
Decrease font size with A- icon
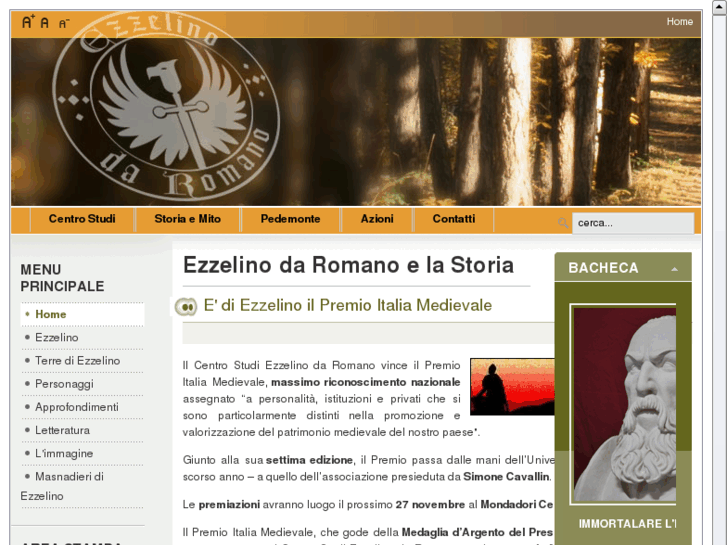pyautogui.click(x=64, y=23)
